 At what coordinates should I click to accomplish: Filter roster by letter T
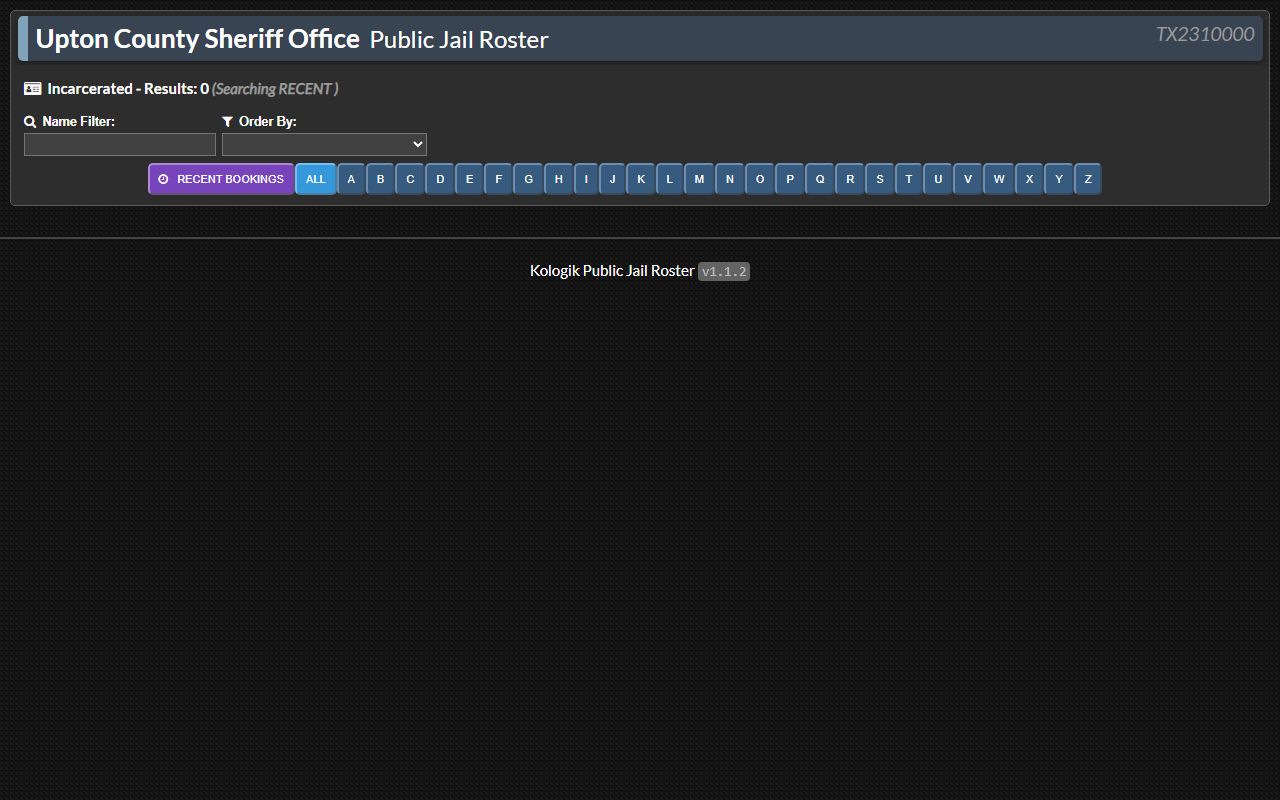[x=909, y=179]
